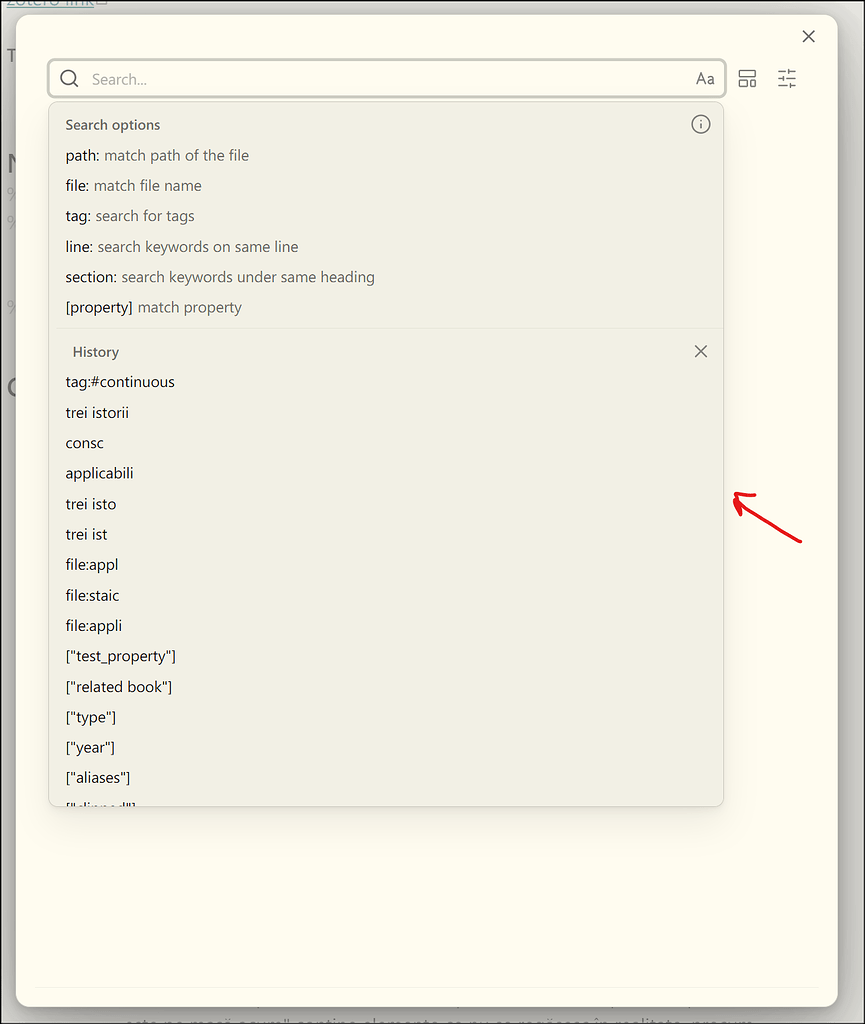Select tag:#continuous from history

[x=120, y=381]
